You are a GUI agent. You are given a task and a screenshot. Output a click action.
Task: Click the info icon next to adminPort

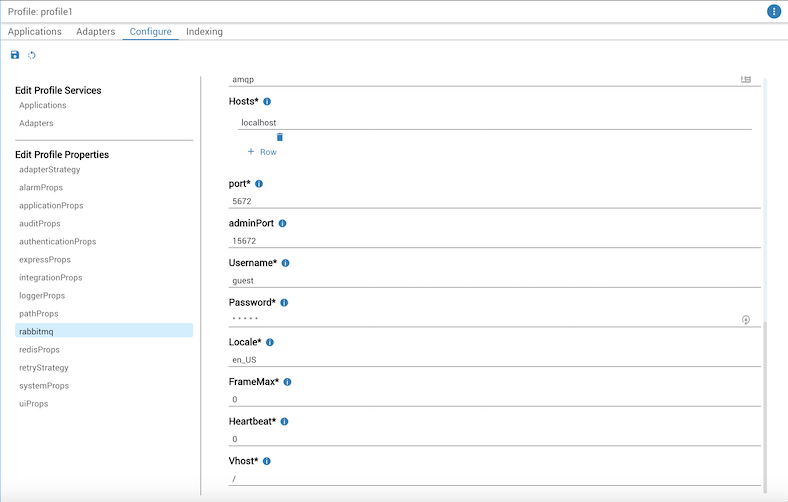(282, 224)
